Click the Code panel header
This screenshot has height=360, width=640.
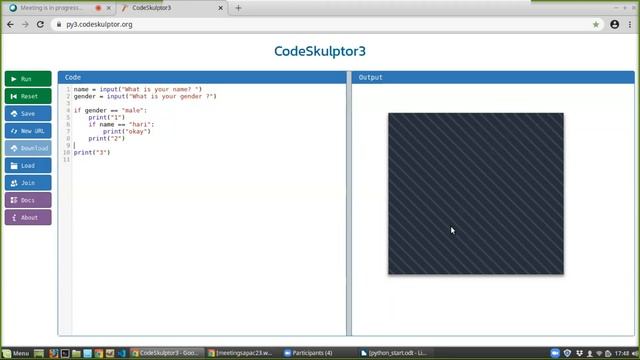click(x=202, y=77)
